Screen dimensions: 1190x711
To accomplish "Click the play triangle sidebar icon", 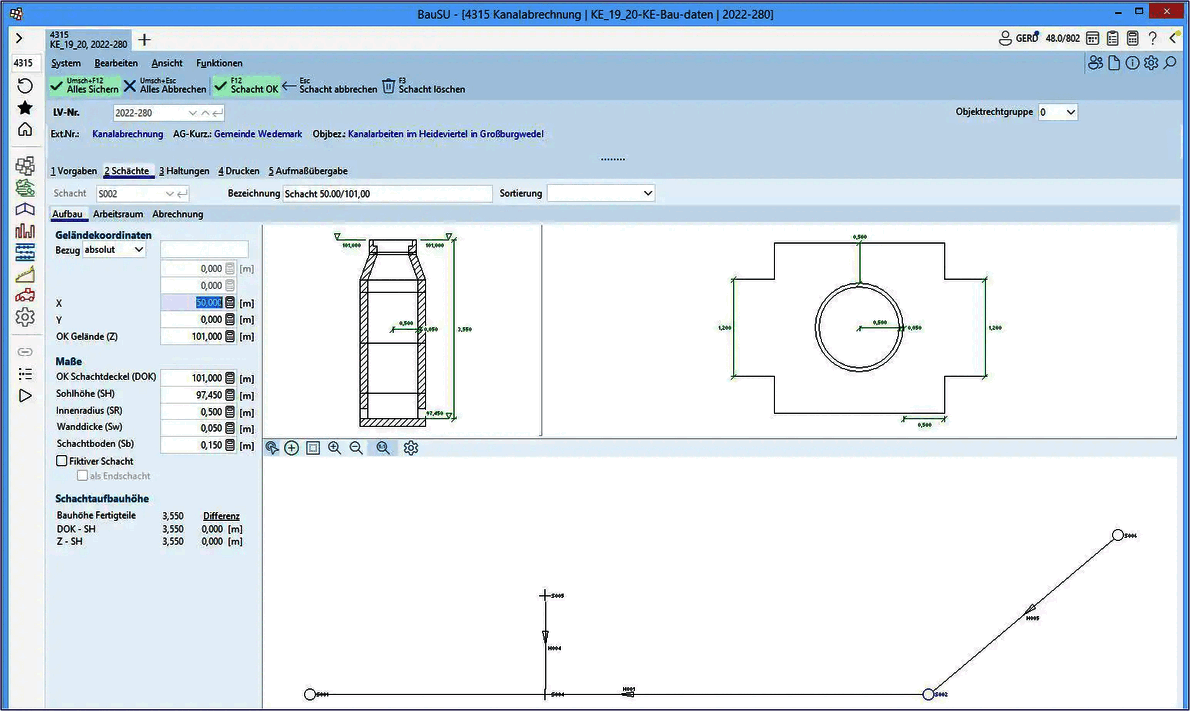I will (25, 395).
